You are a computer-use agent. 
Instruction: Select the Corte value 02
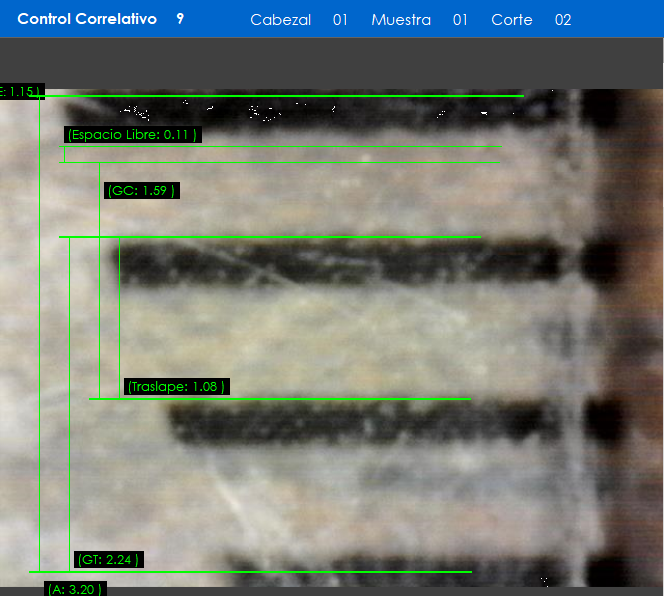point(563,20)
